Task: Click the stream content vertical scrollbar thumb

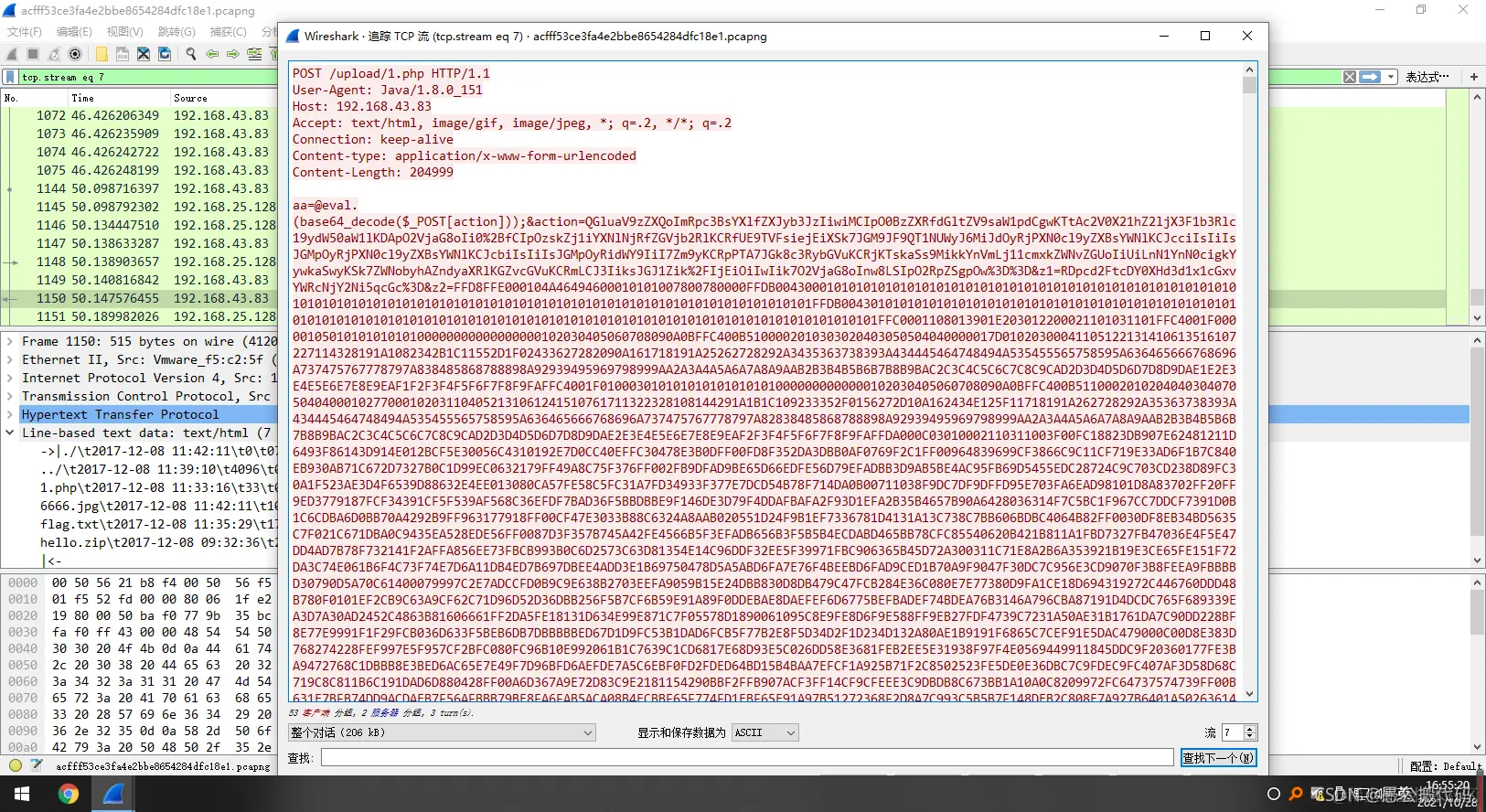Action: (1249, 85)
